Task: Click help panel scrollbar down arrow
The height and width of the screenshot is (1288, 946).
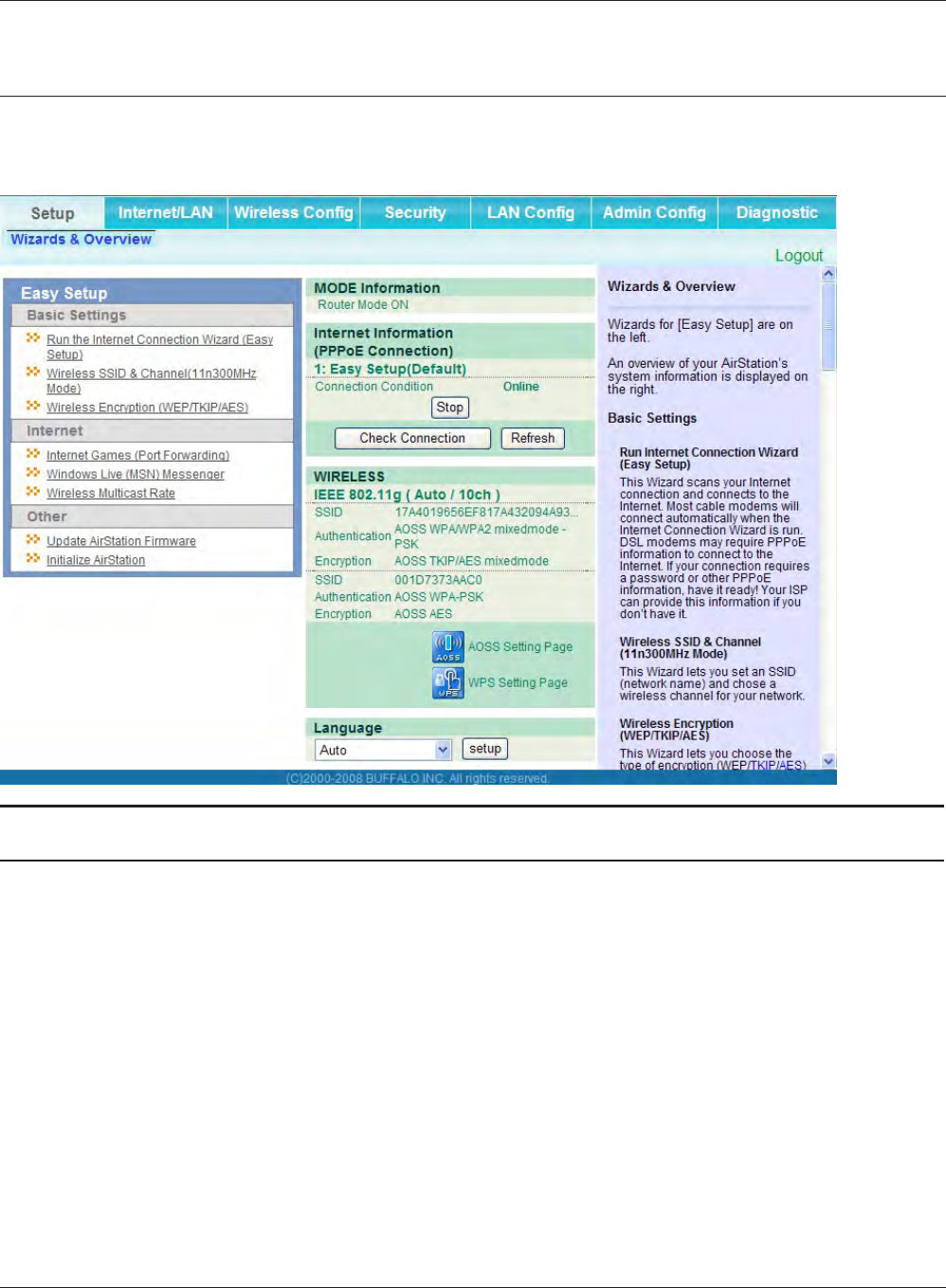Action: pos(828,761)
